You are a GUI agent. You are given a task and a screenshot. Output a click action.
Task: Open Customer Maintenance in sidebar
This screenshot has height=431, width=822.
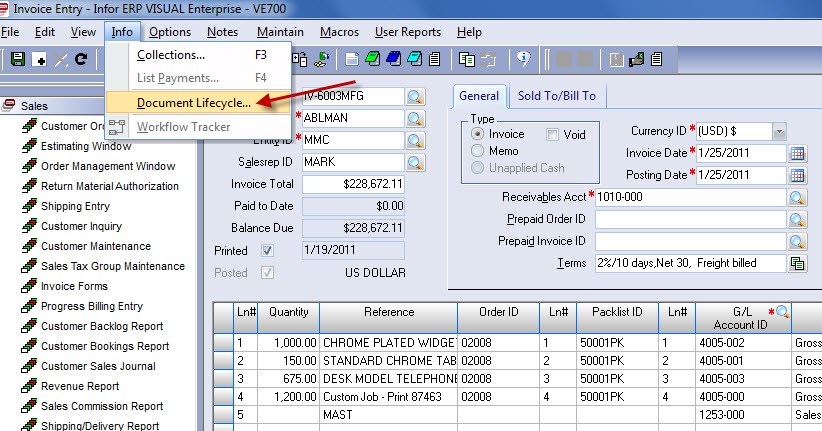[96, 246]
